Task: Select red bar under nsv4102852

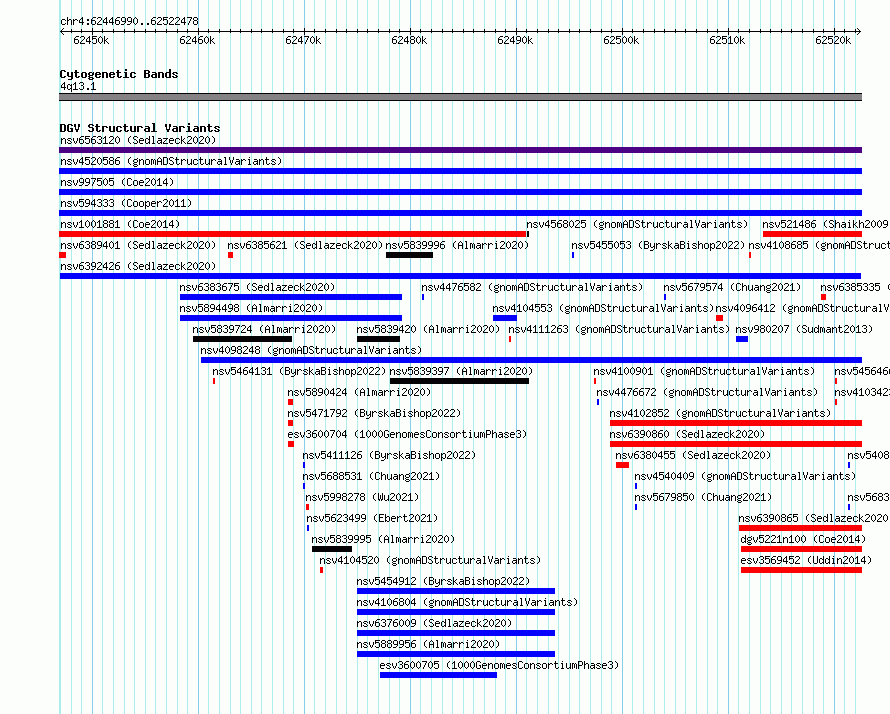Action: pos(736,423)
